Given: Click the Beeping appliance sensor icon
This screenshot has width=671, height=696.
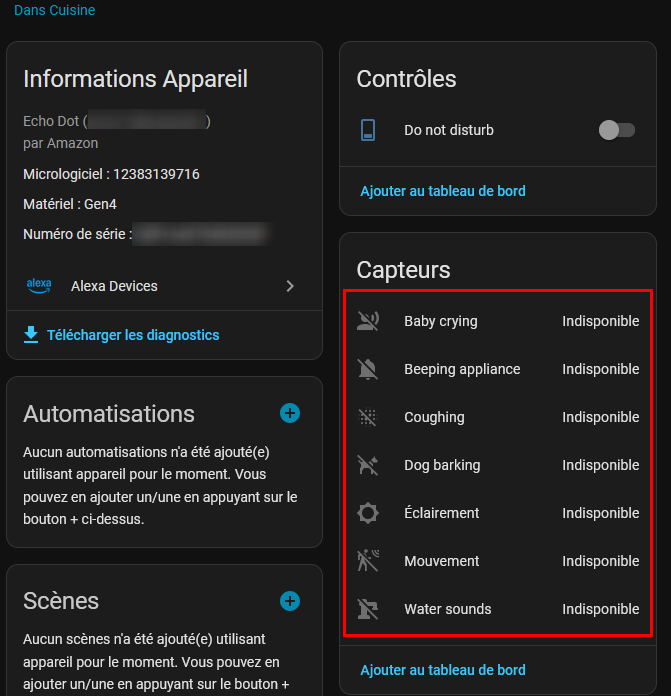Looking at the screenshot, I should click(368, 369).
